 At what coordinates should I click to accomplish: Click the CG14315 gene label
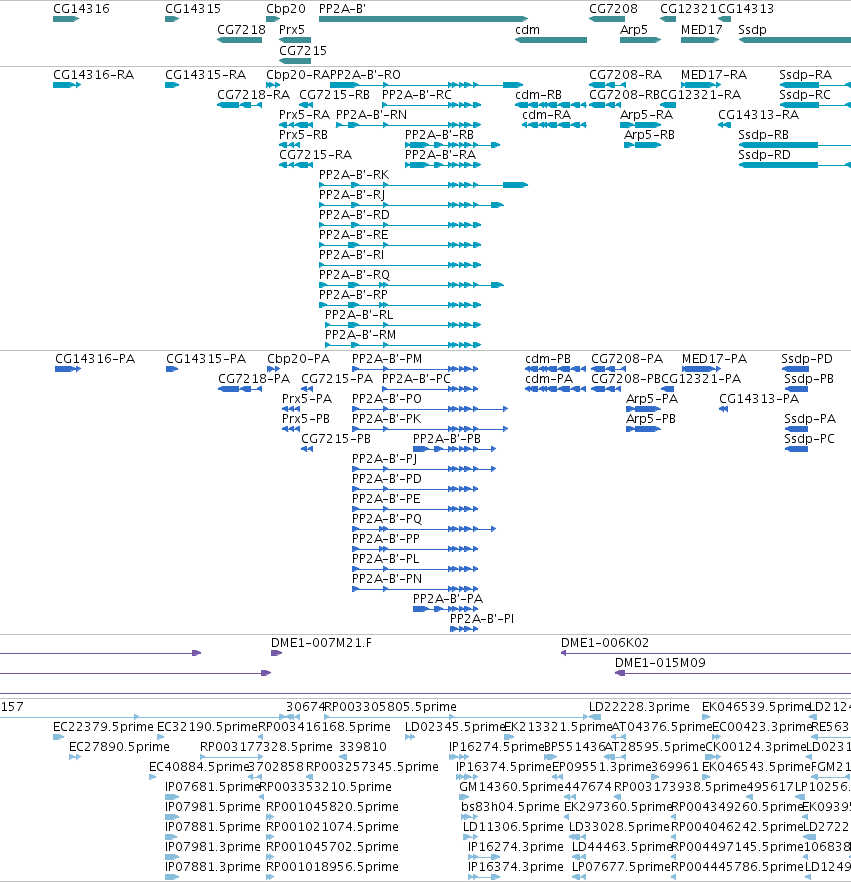click(193, 9)
